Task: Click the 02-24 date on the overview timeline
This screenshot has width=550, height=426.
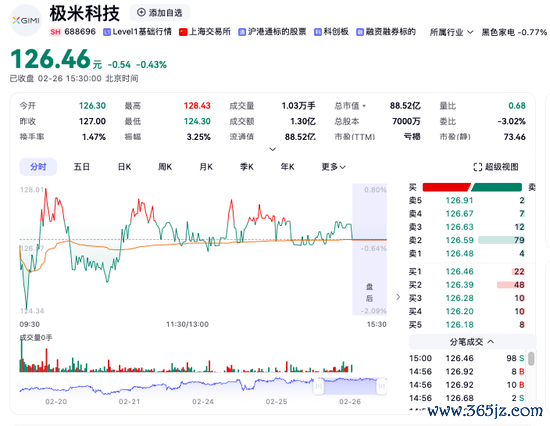Action: [203, 402]
